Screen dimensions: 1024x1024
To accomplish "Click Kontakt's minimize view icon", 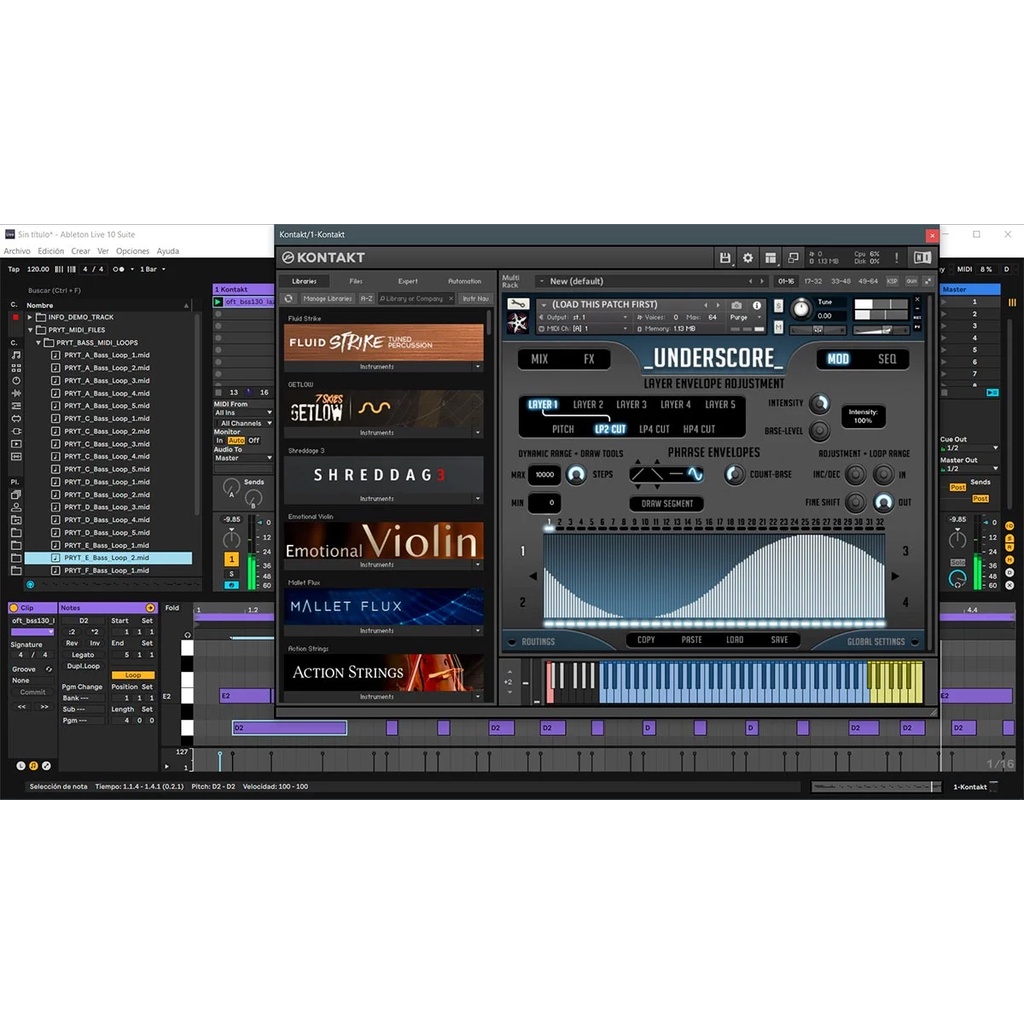I will click(x=793, y=258).
